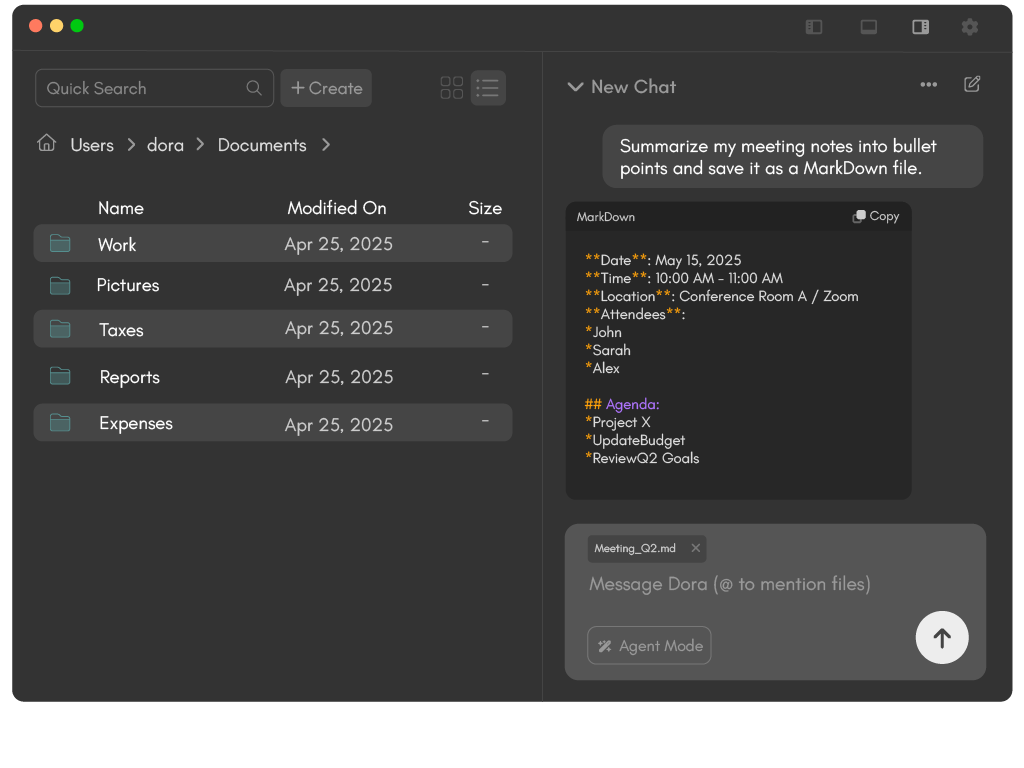Viewport: 1024px width, 768px height.
Task: Open chat options three-dots menu
Action: point(929,84)
